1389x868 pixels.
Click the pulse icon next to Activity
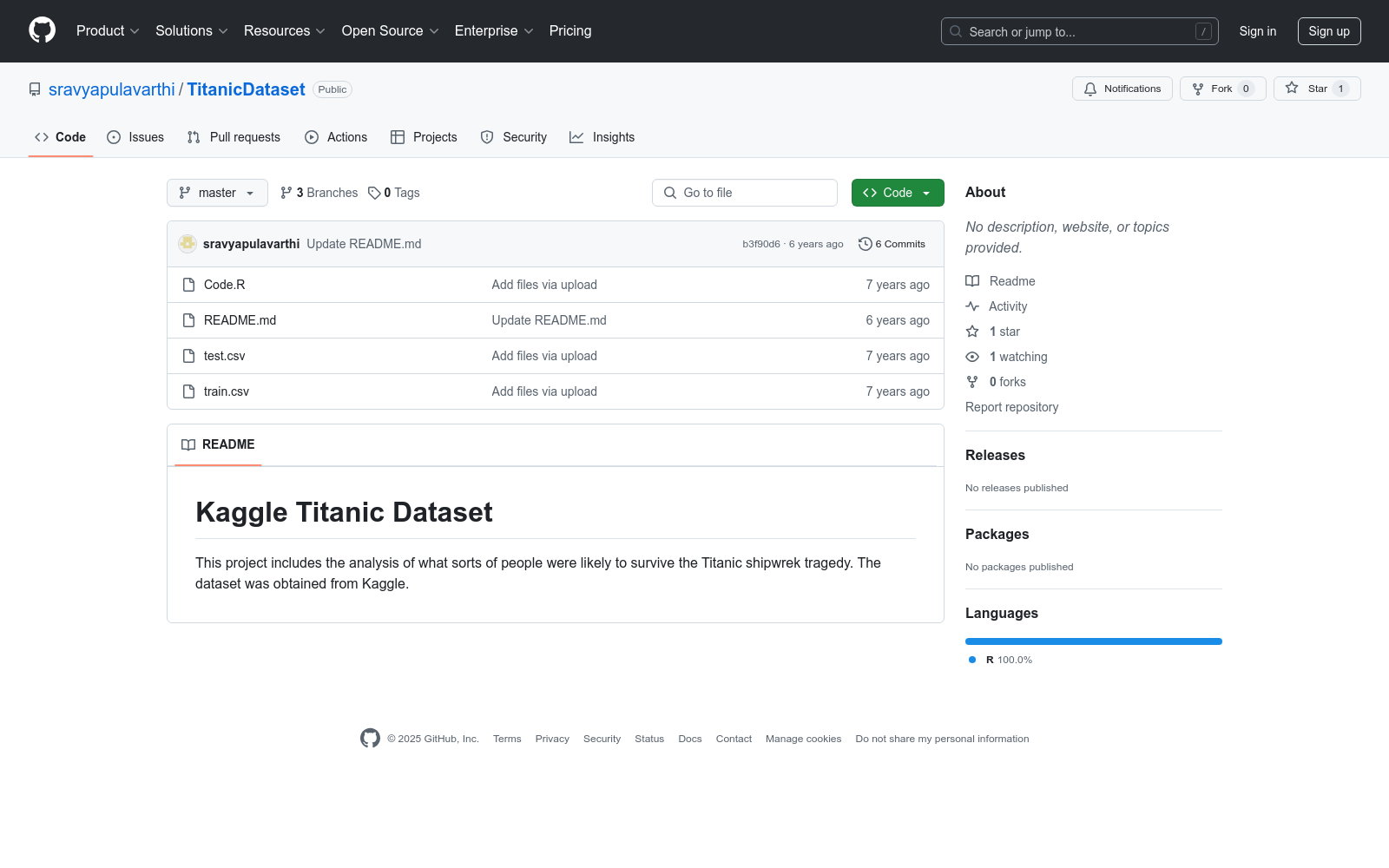pos(972,306)
